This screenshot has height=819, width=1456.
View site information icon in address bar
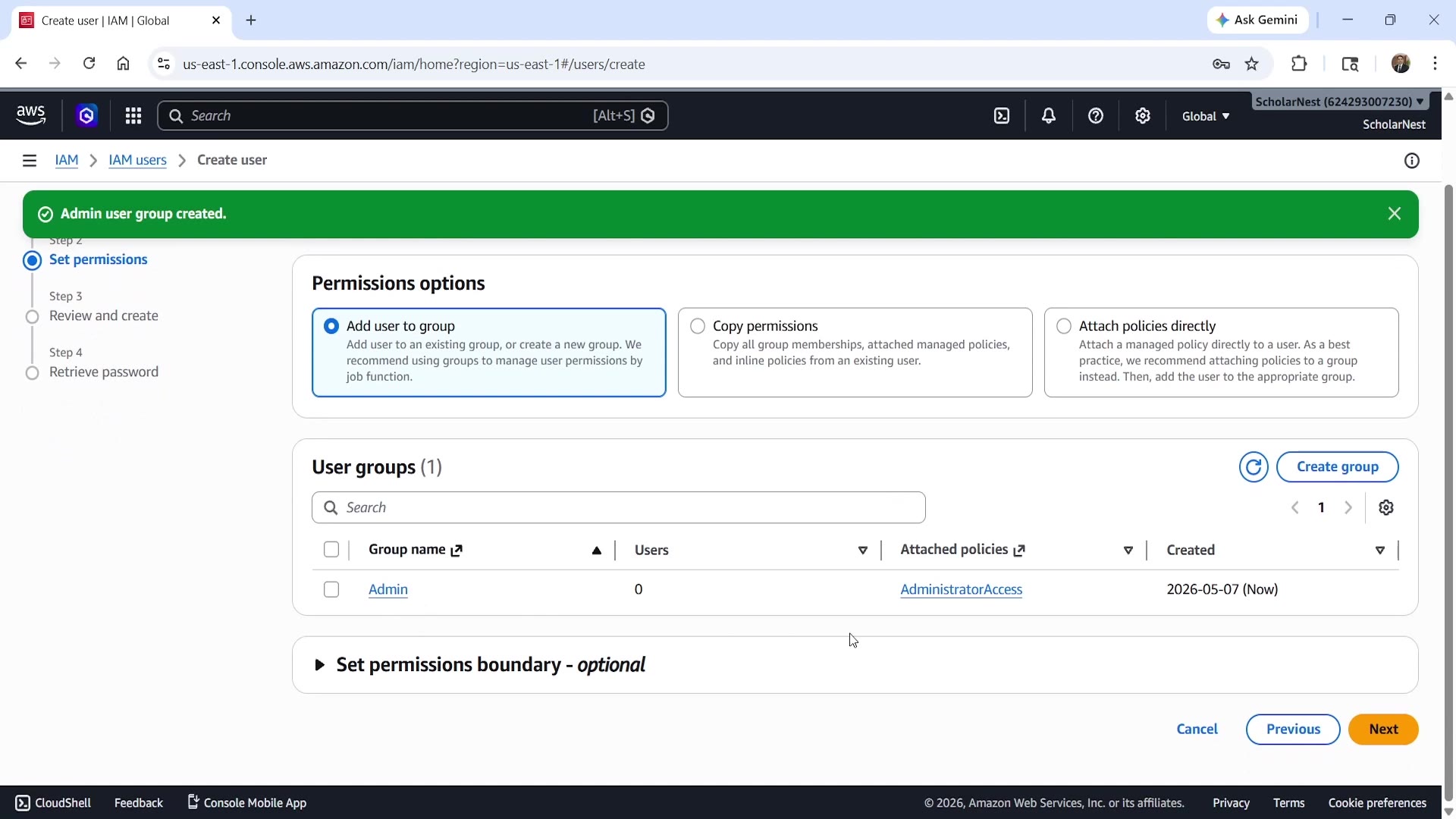tap(163, 64)
